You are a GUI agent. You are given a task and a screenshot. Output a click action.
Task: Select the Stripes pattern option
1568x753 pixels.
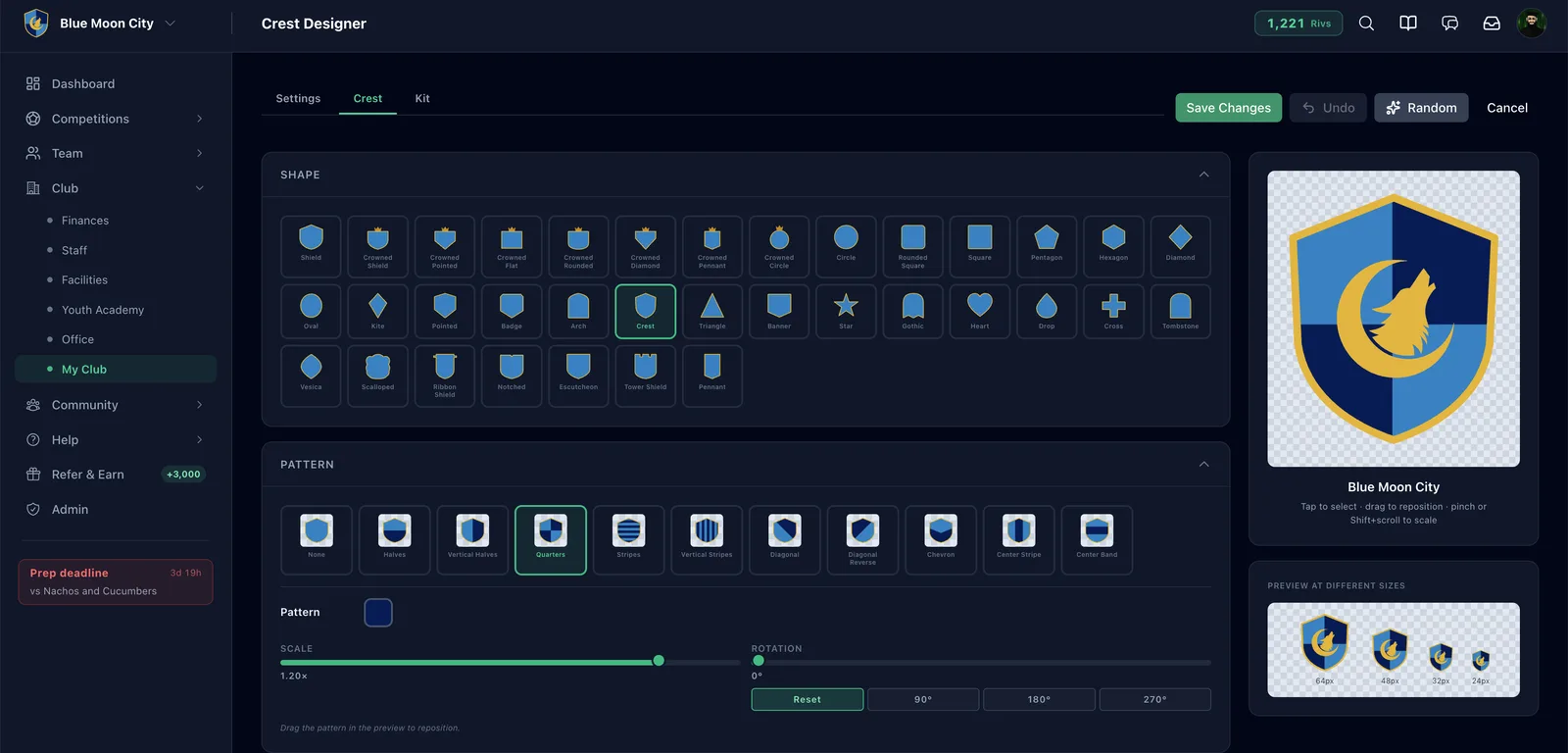(628, 540)
